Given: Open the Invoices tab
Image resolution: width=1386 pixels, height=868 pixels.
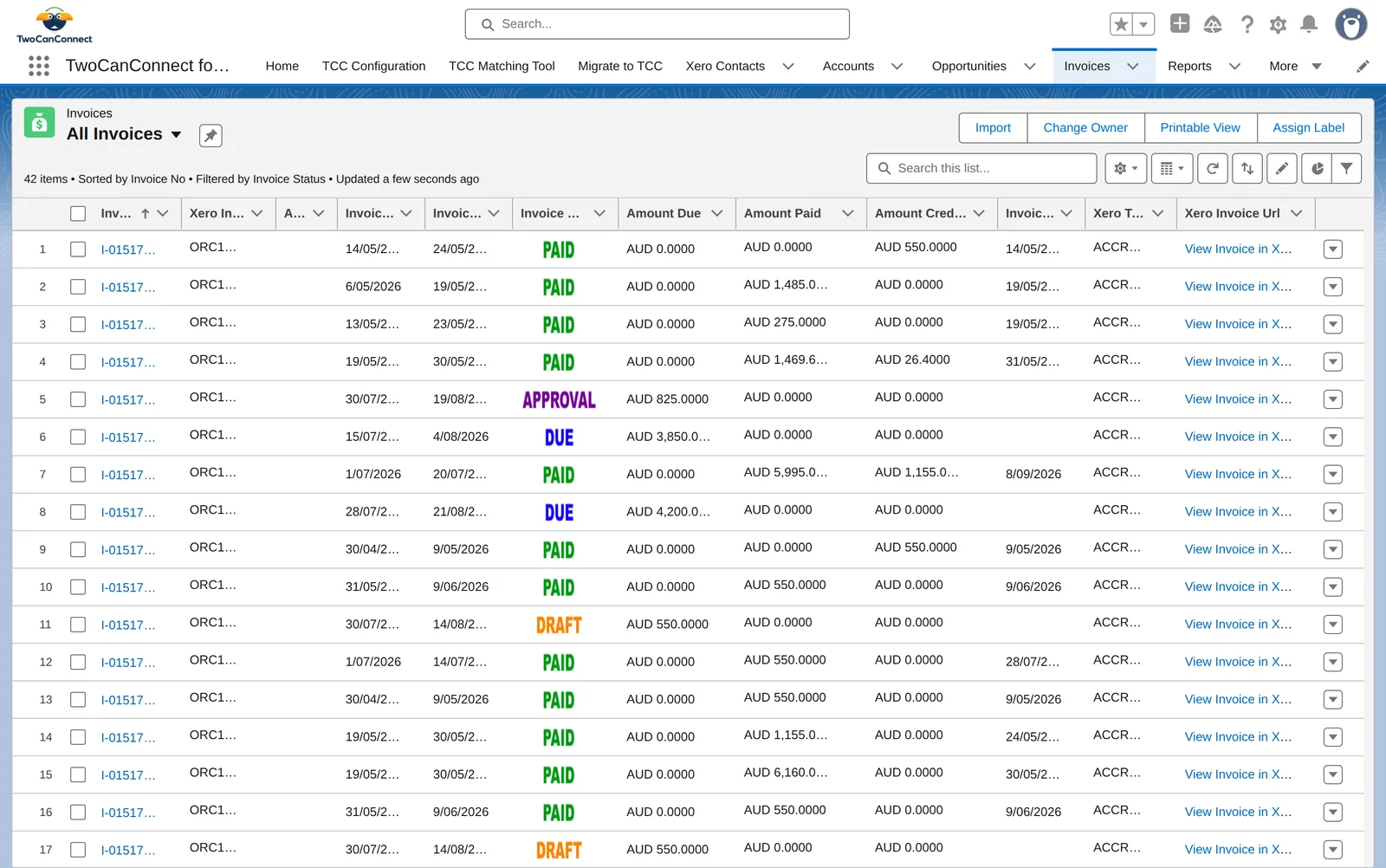Looking at the screenshot, I should coord(1087,66).
